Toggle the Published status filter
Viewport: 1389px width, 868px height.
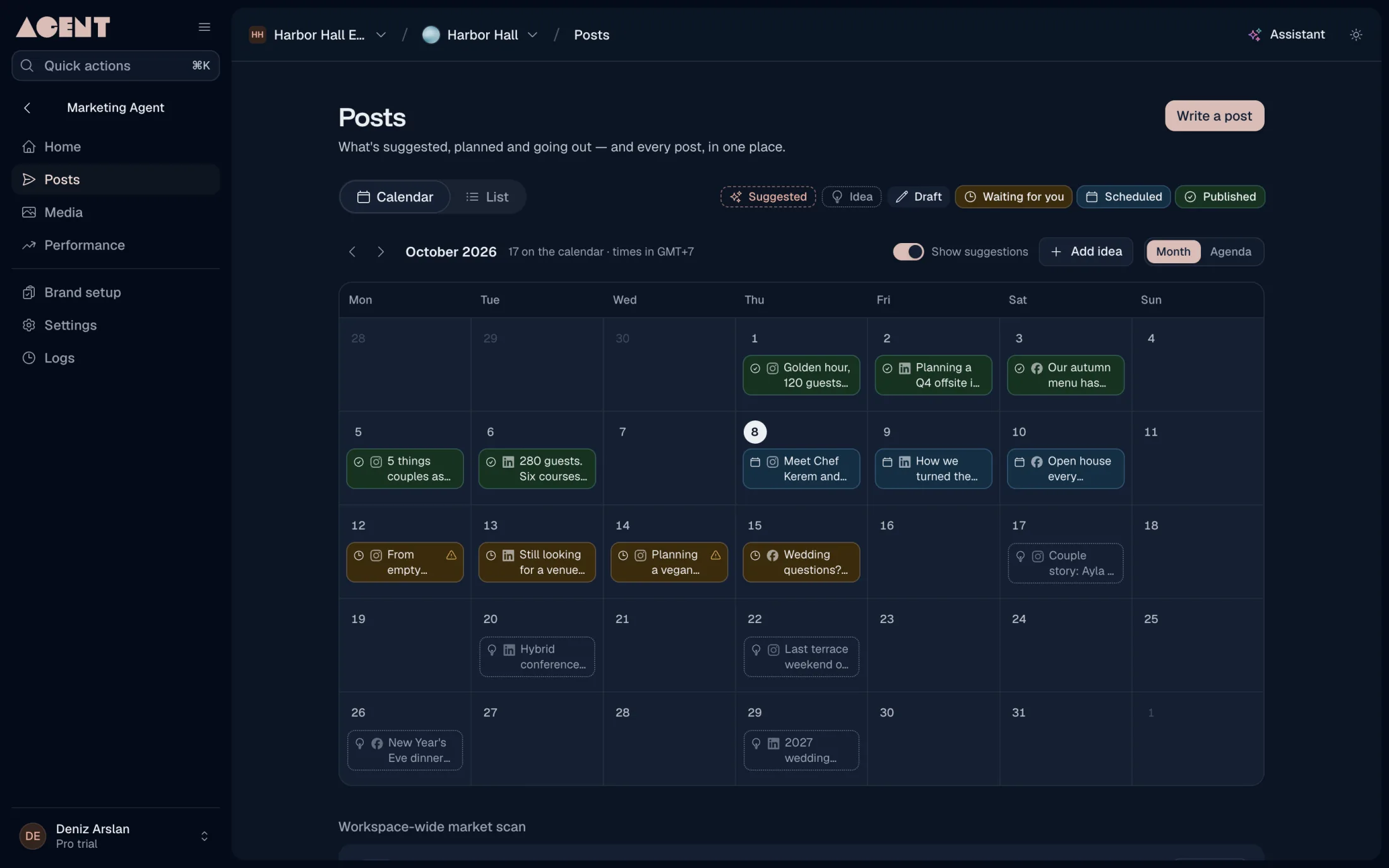1220,197
